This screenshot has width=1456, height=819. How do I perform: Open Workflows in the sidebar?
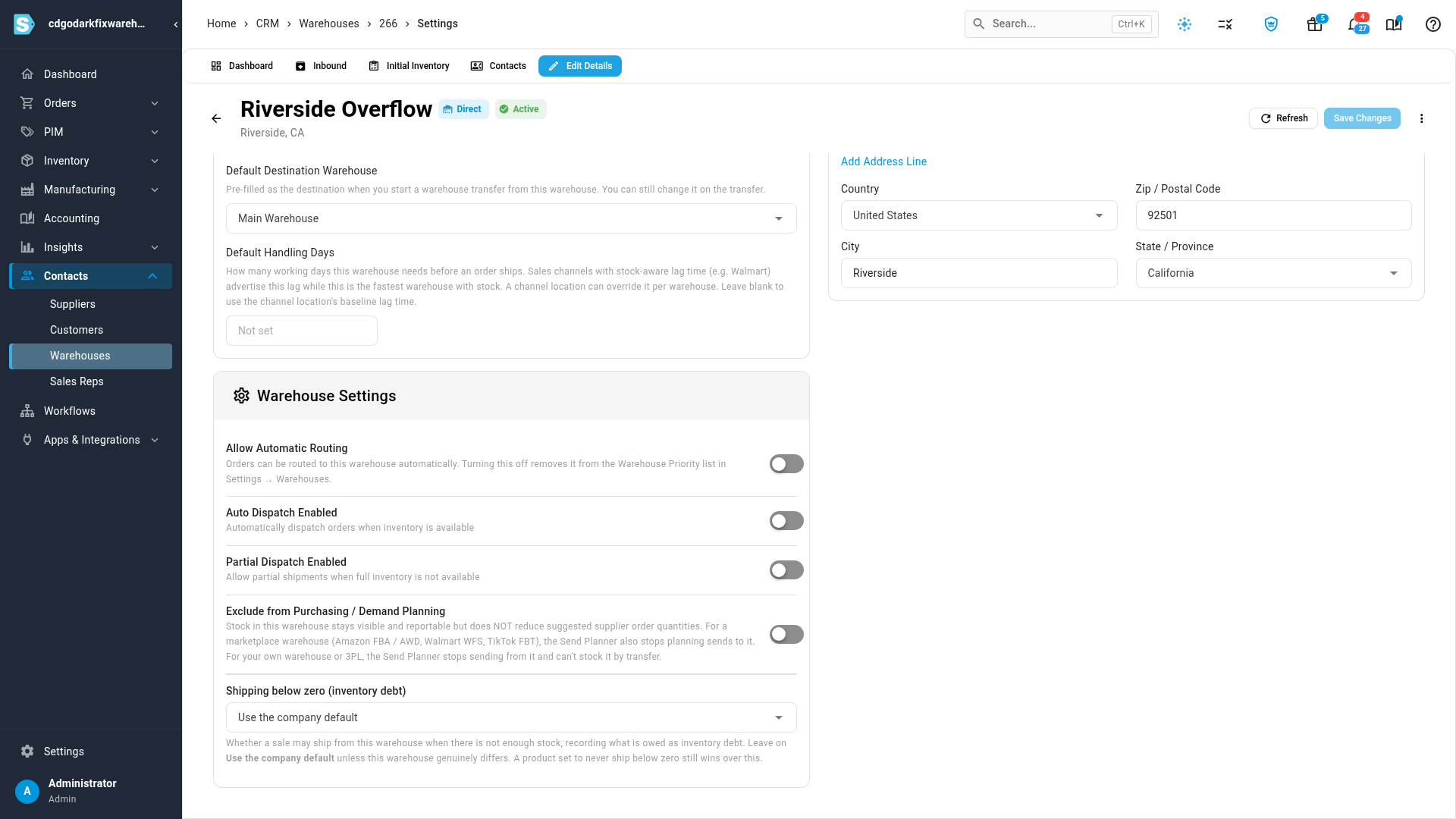click(x=91, y=411)
